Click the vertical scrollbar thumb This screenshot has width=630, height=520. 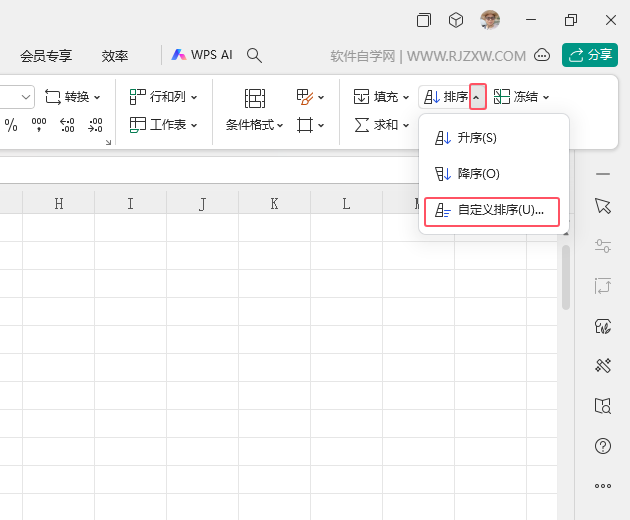566,277
